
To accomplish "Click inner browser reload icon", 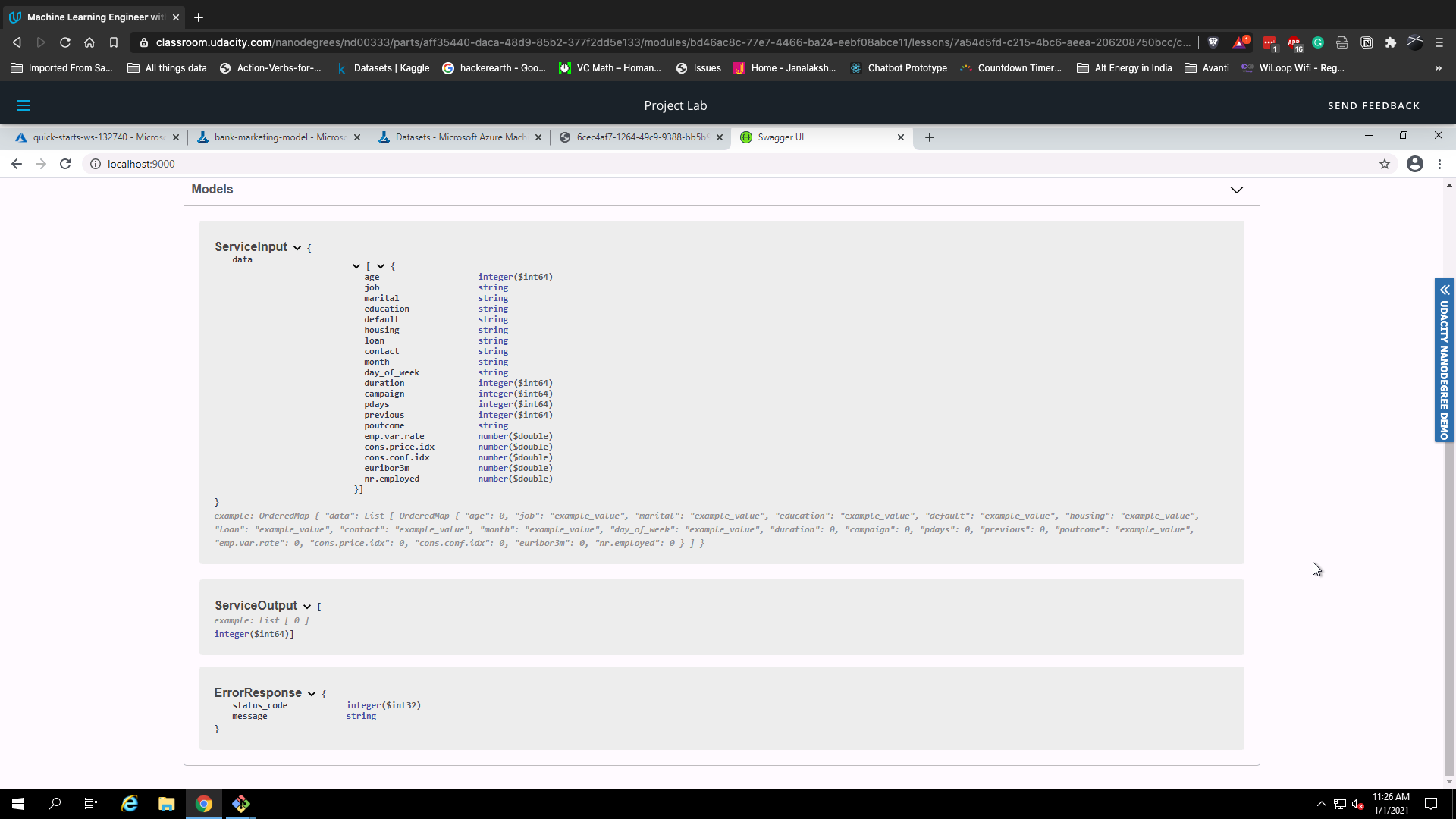I will (65, 164).
